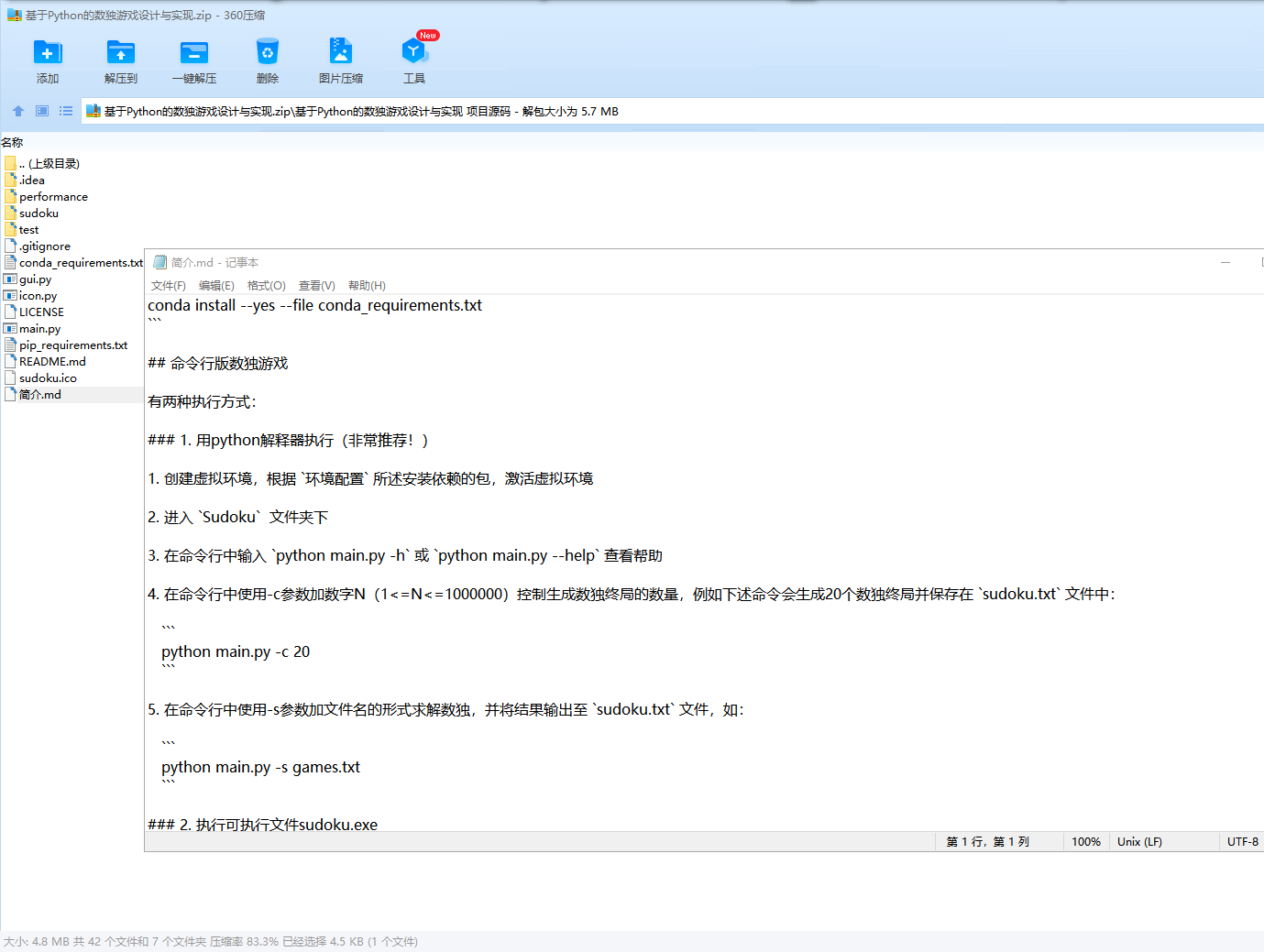Click into the Notepad text area at '有两种执行方式'
The height and width of the screenshot is (952, 1264).
[x=203, y=402]
